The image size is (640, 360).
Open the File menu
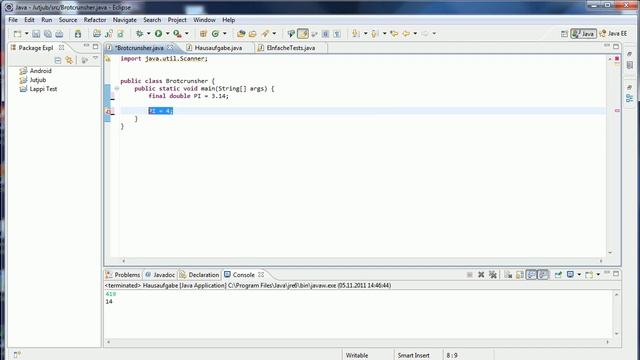pyautogui.click(x=13, y=20)
